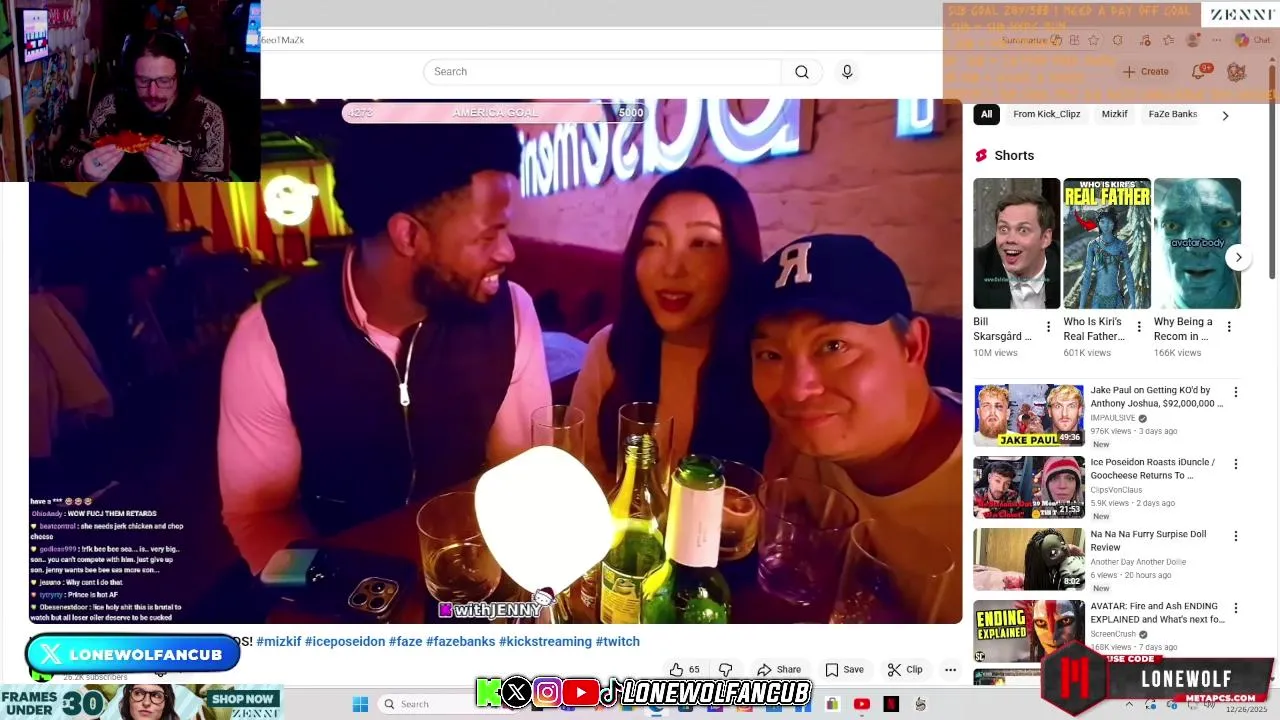Dislike the video with thumbs down
The height and width of the screenshot is (720, 1280).
coord(726,670)
